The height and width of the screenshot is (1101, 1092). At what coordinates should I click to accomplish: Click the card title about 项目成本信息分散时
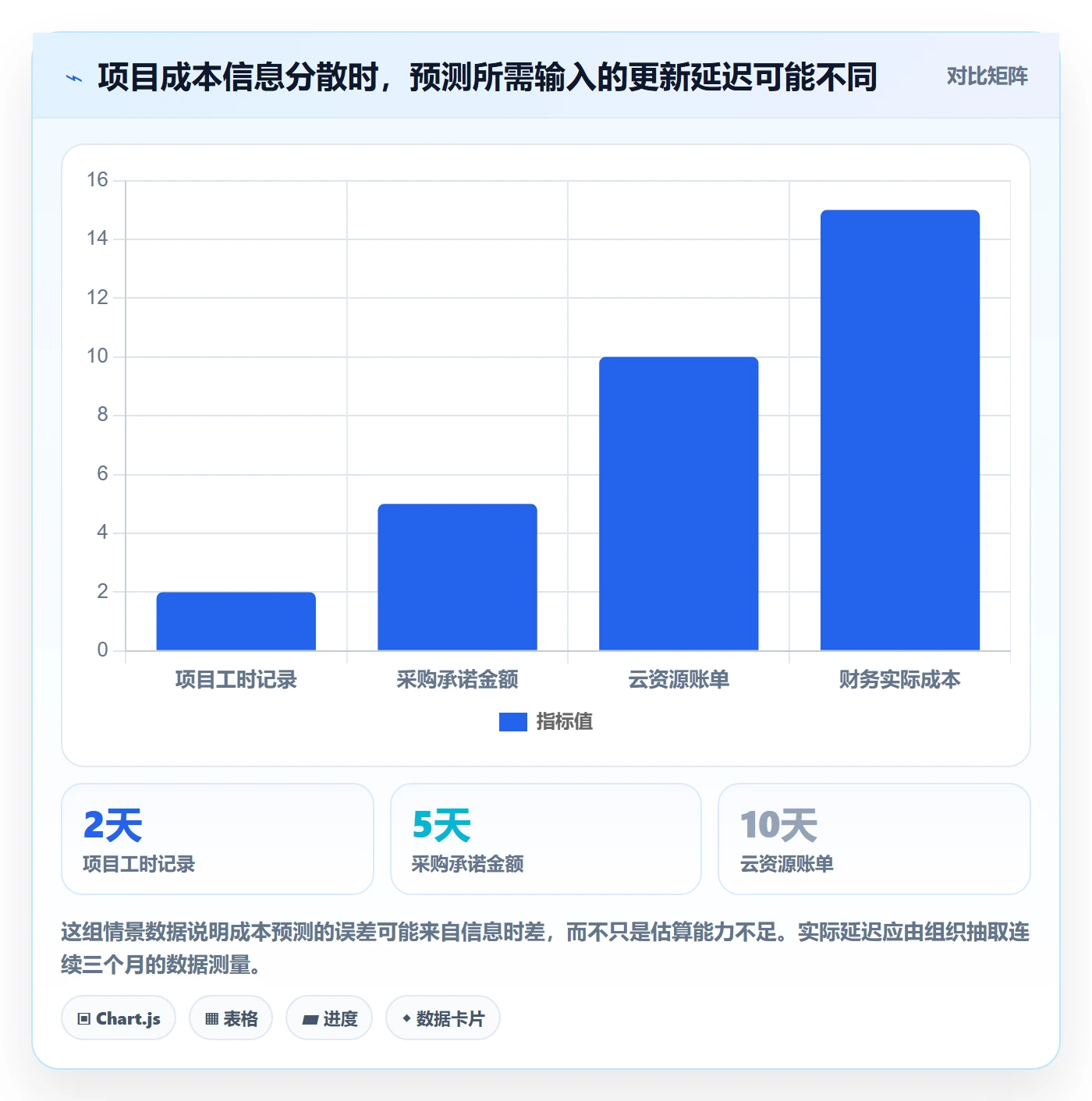click(487, 77)
